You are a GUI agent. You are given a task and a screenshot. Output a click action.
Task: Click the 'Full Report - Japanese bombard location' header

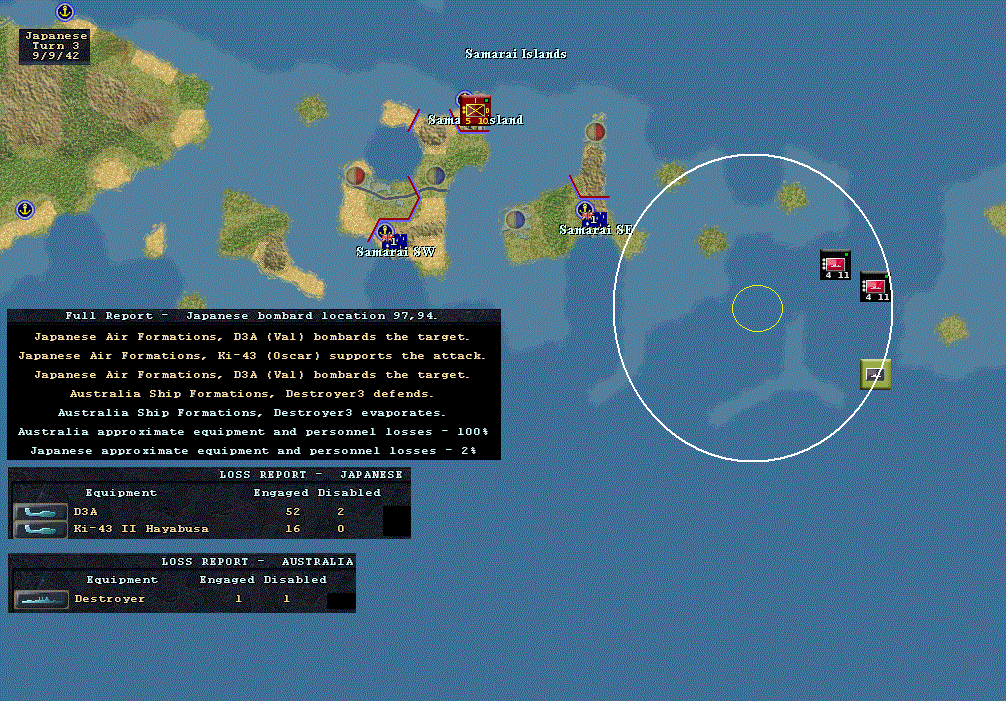click(252, 316)
